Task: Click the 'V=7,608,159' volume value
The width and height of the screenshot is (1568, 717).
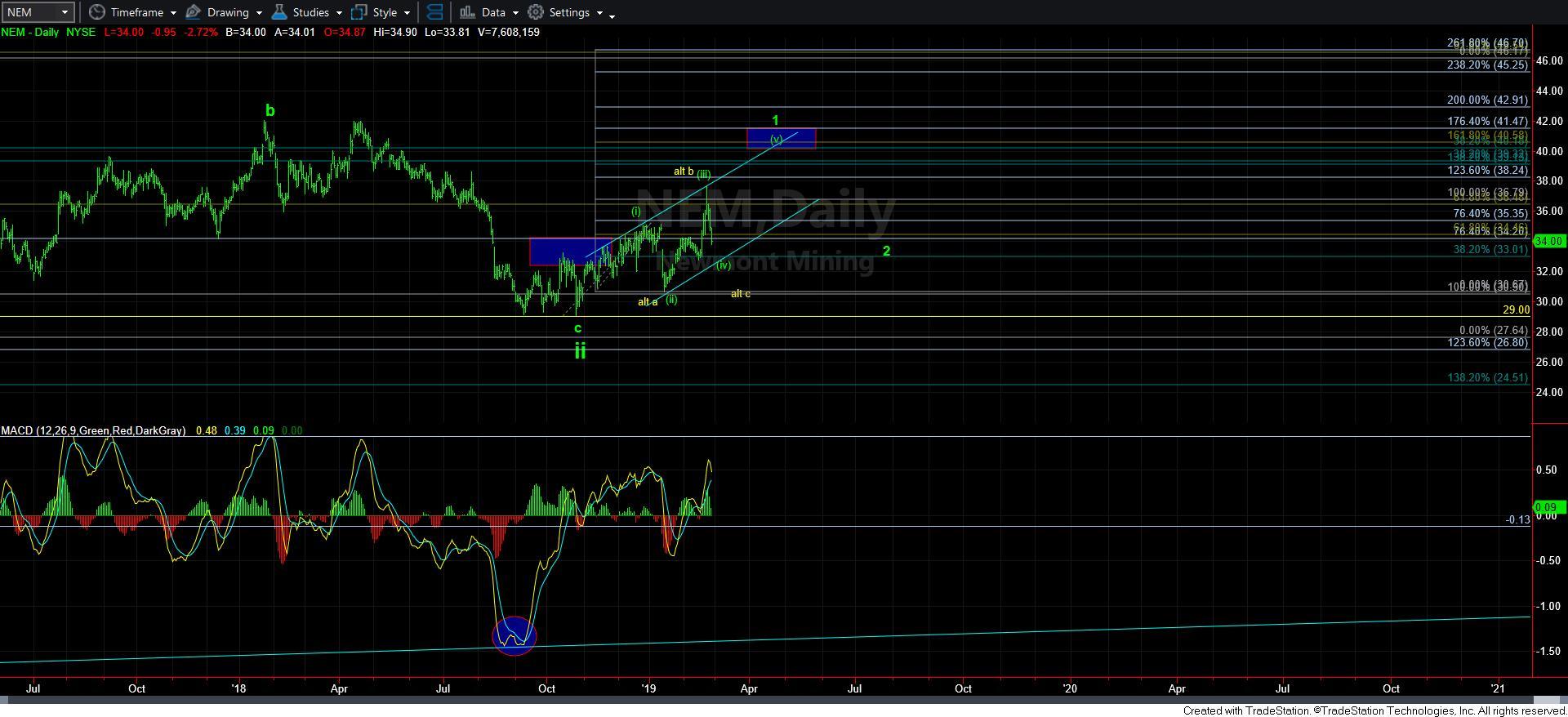Action: click(508, 32)
